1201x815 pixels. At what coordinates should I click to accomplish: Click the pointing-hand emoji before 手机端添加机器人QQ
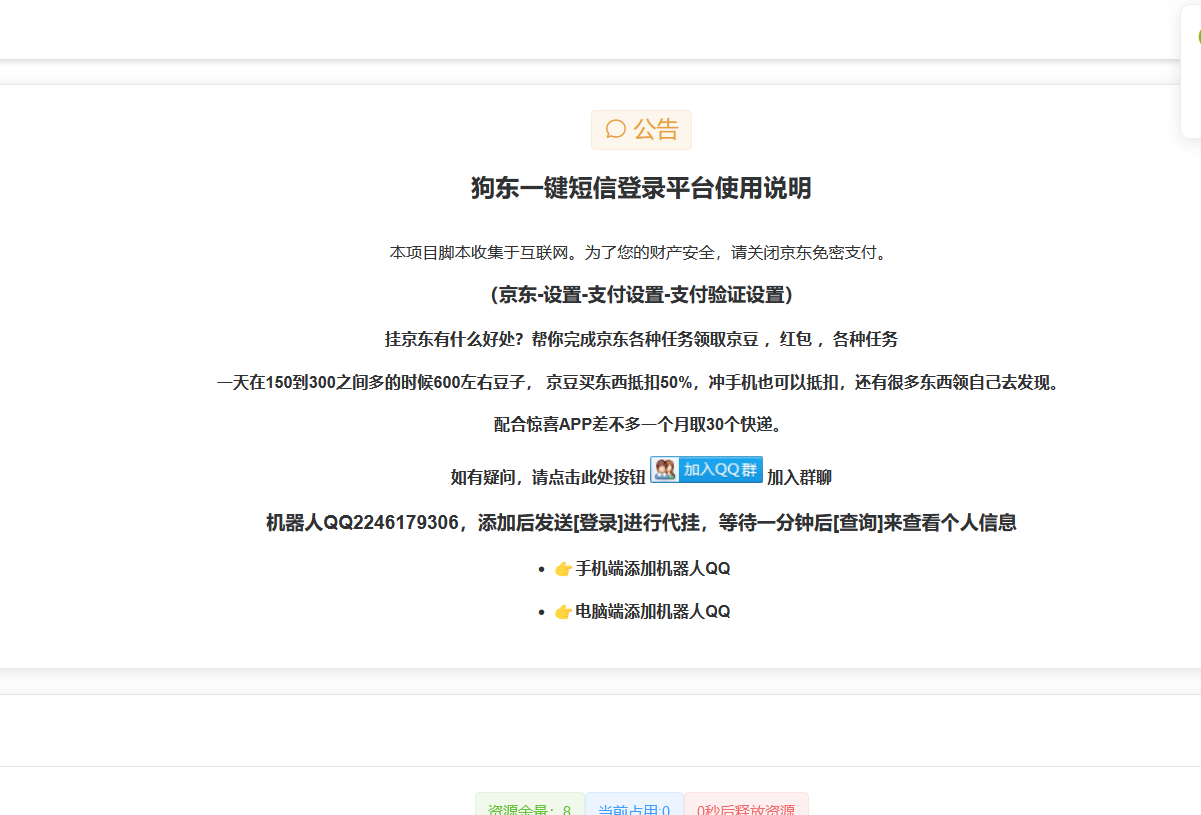[563, 569]
